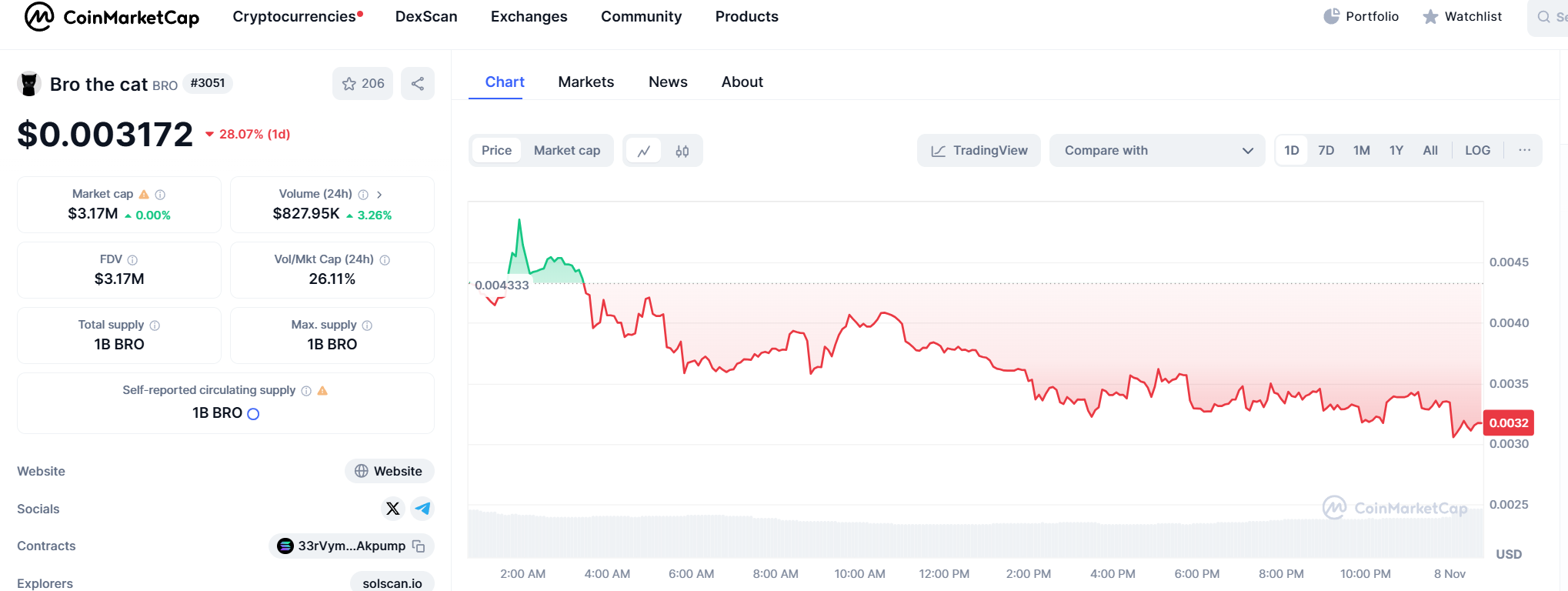Switch to the Markets tab
This screenshot has width=1568, height=591.
pos(585,82)
